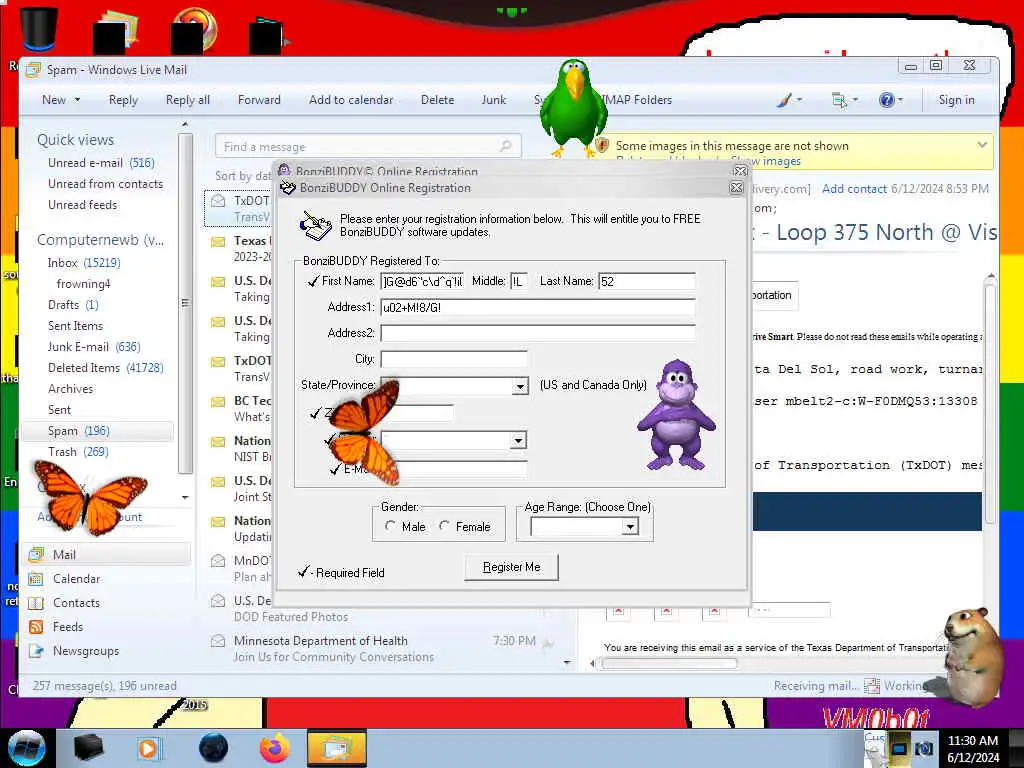Click Junk in the toolbar
The width and height of the screenshot is (1024, 768).
tap(494, 100)
